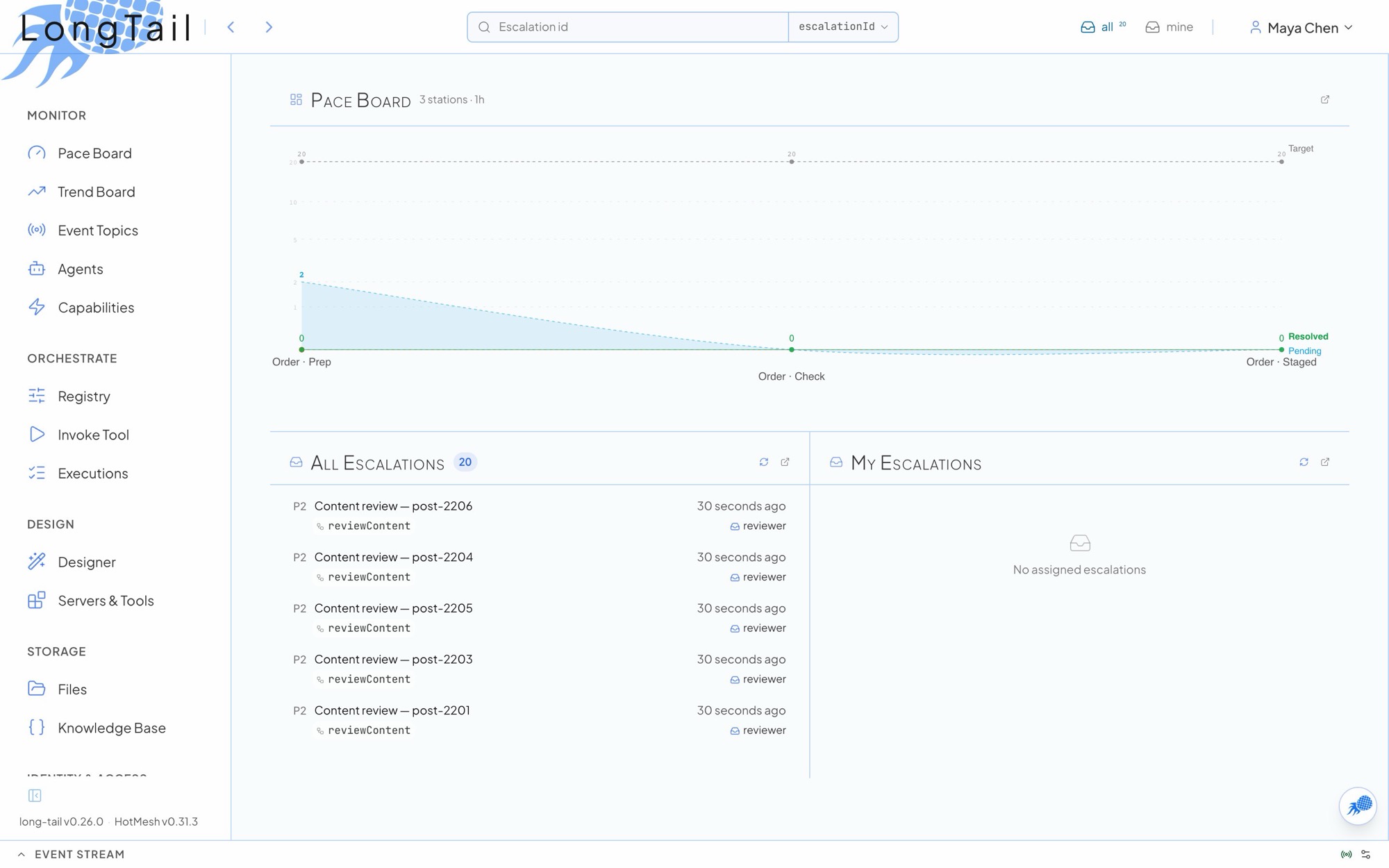
Task: Open Pace Board in new window
Action: 1325,99
